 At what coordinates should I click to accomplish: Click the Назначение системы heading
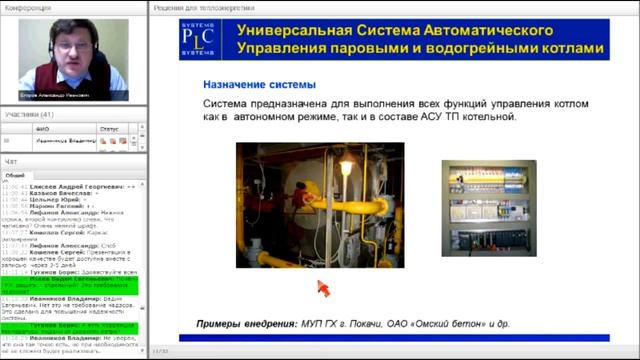259,84
